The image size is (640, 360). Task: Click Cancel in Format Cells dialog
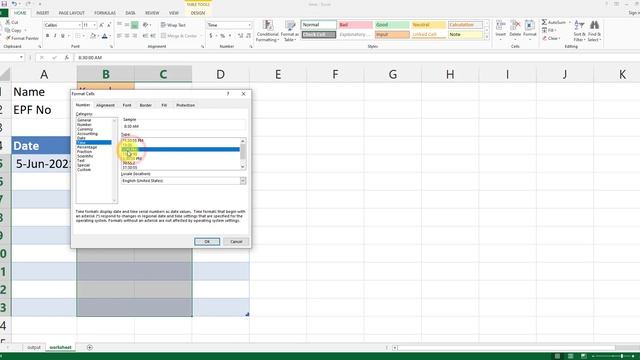[236, 242]
